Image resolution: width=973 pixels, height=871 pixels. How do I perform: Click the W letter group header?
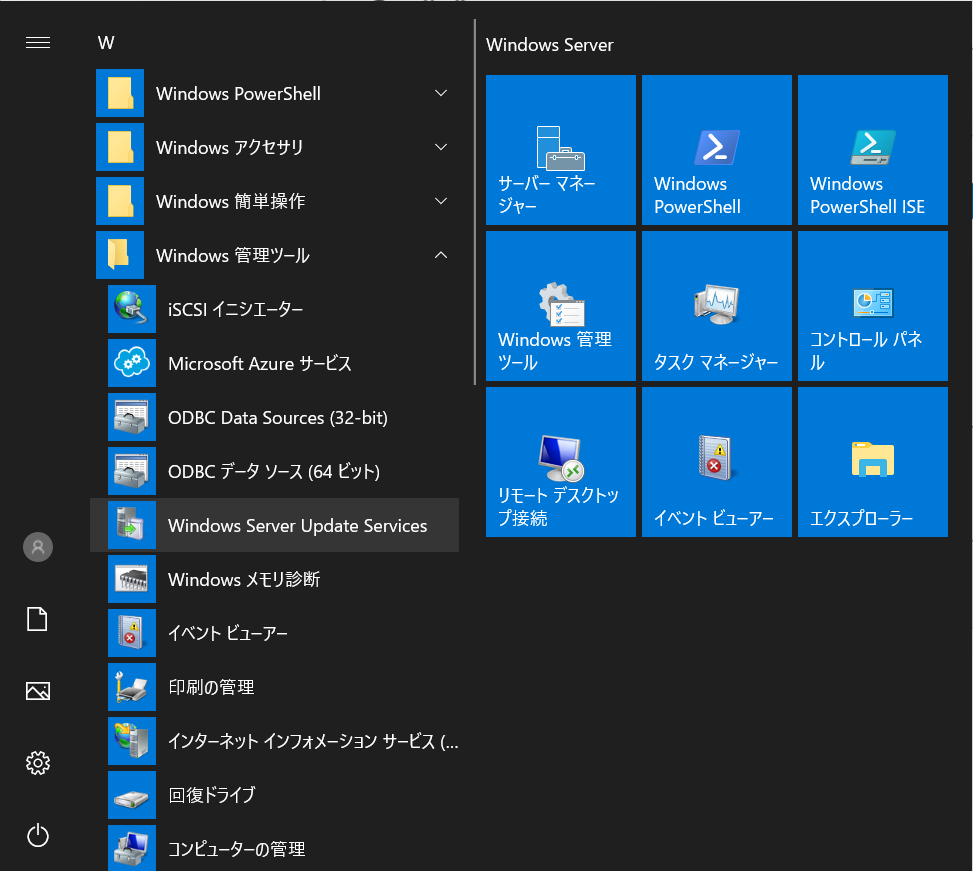click(106, 43)
